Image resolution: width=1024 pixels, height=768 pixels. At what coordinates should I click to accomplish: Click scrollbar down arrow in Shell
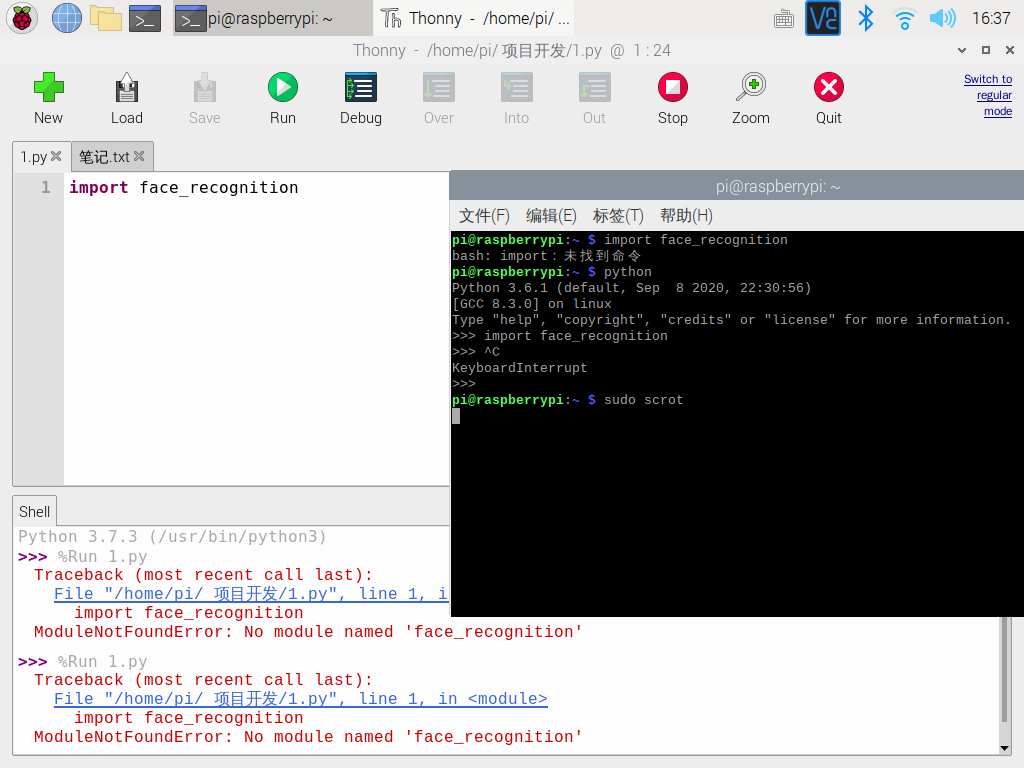[1006, 748]
